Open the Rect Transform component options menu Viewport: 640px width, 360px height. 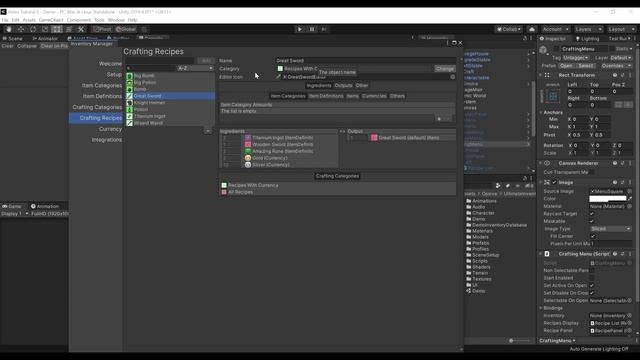pyautogui.click(x=629, y=75)
